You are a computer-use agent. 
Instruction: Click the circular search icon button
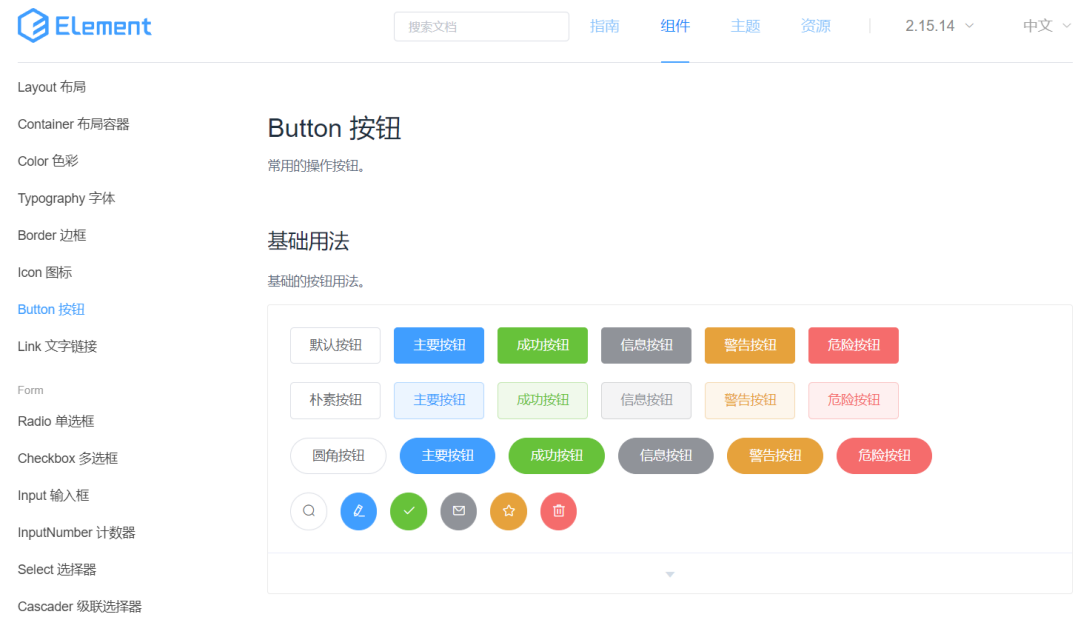tap(309, 511)
